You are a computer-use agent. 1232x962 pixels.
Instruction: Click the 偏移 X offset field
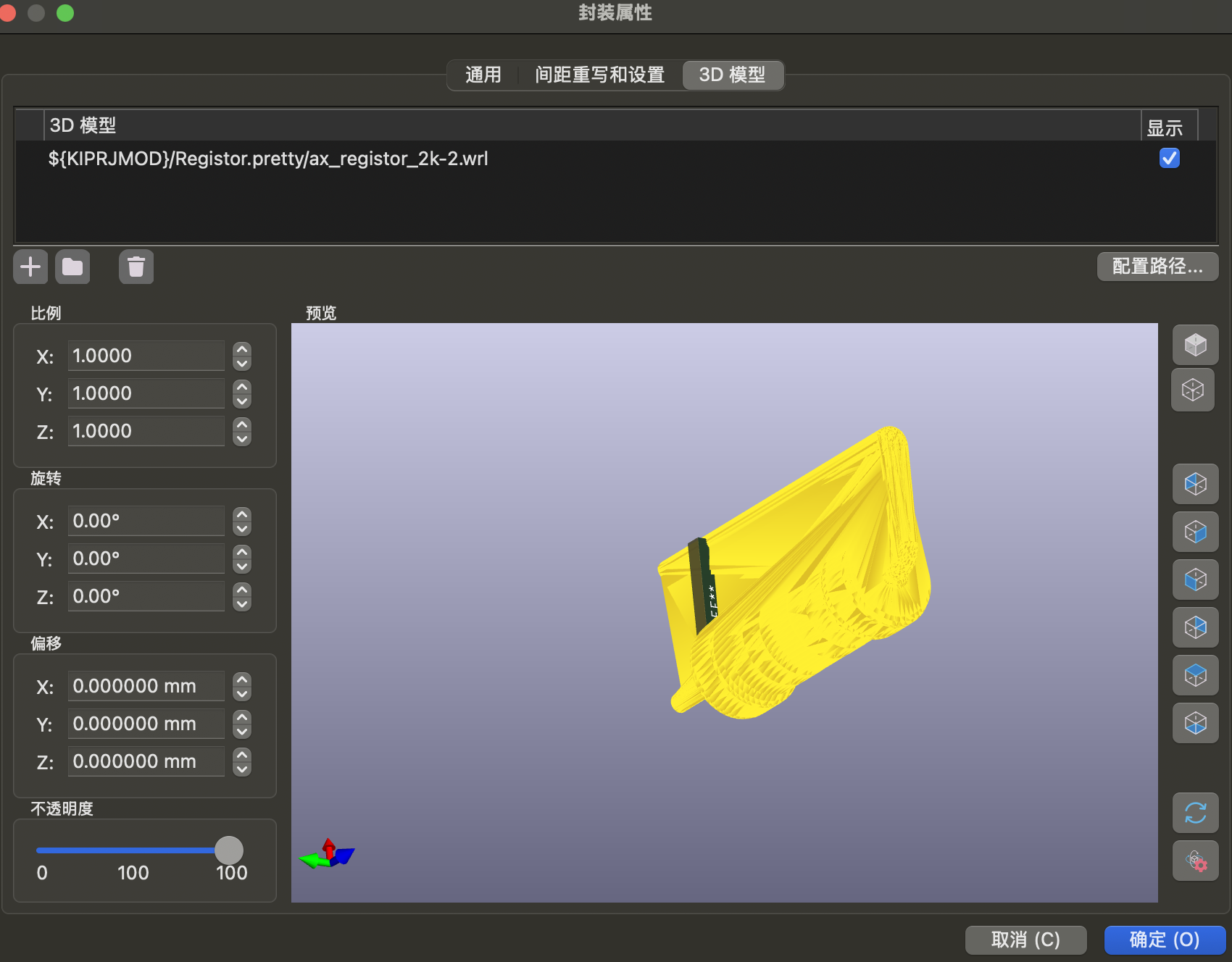(146, 686)
